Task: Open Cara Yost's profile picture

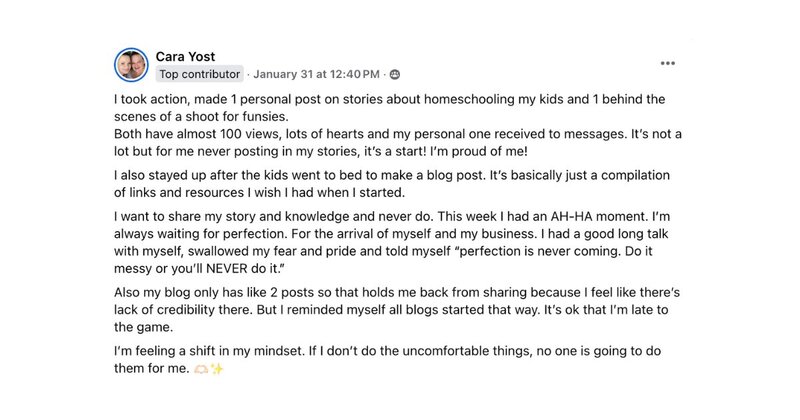Action: coord(131,65)
